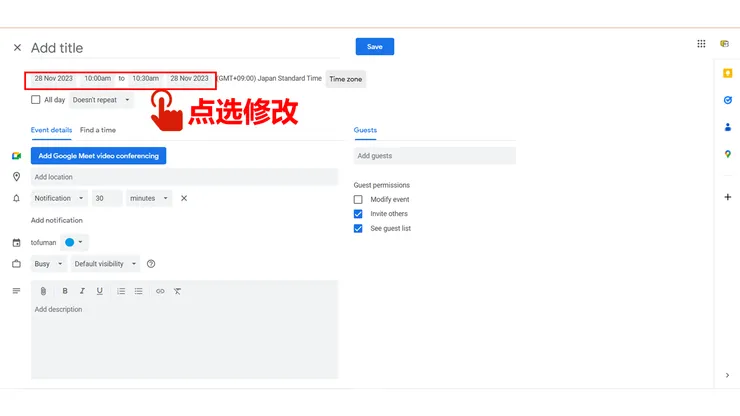Click the briefcase availability icon
740x416 pixels.
[x=17, y=264]
